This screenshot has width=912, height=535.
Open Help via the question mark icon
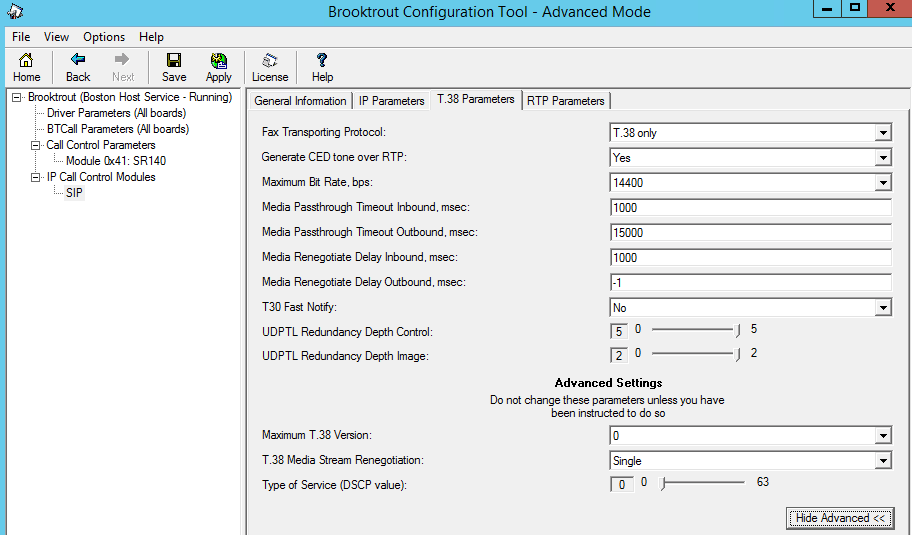pyautogui.click(x=322, y=67)
